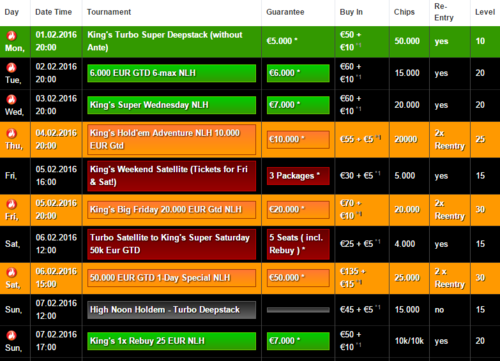The height and width of the screenshot is (361, 500).
Task: Click the flame icon in Thursday's row
Action: [x=12, y=134]
